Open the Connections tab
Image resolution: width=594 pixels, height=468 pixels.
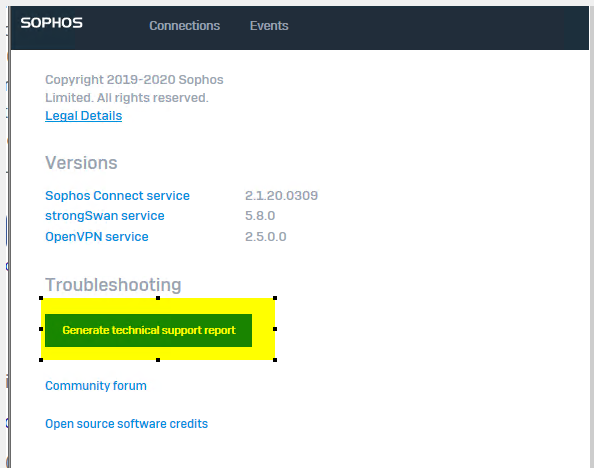click(184, 25)
